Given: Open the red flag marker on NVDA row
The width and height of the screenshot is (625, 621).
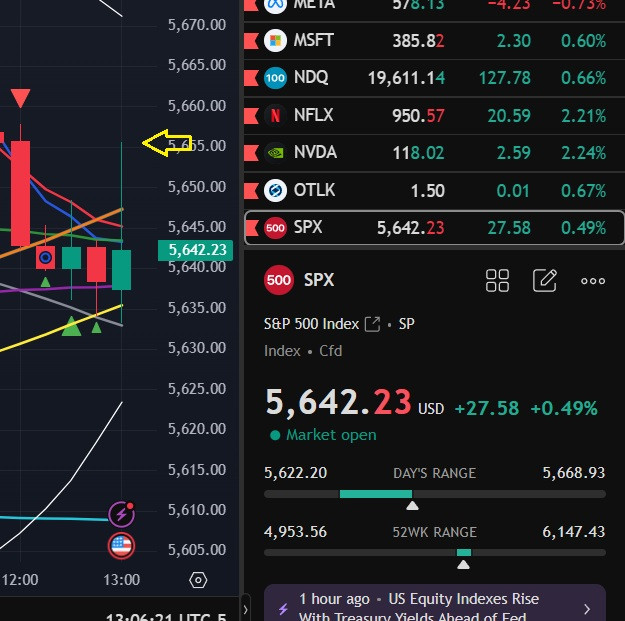Looking at the screenshot, I should pyautogui.click(x=251, y=153).
